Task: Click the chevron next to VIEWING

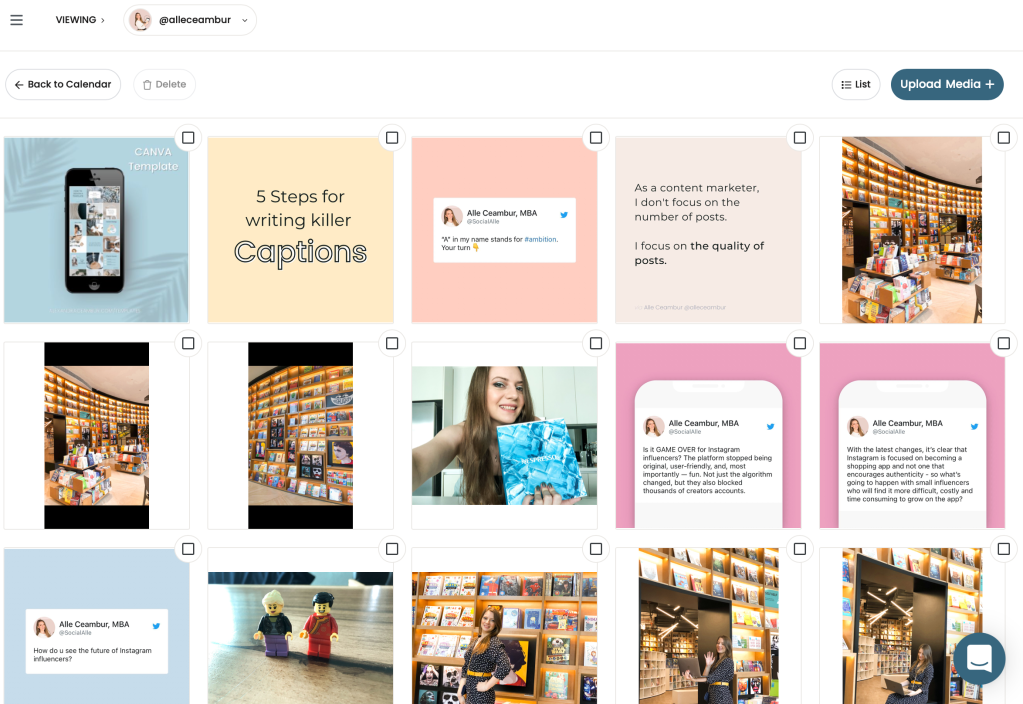Action: tap(102, 20)
